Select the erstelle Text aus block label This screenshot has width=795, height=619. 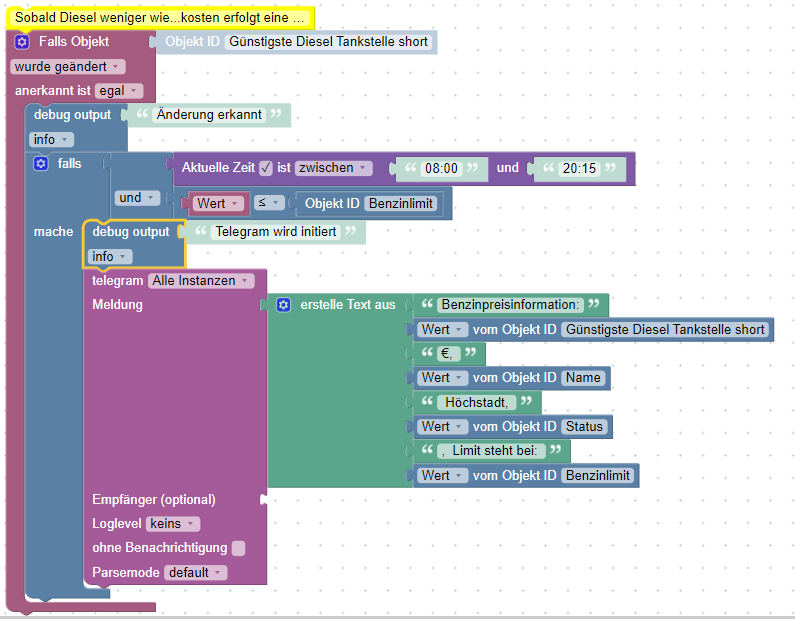(348, 305)
